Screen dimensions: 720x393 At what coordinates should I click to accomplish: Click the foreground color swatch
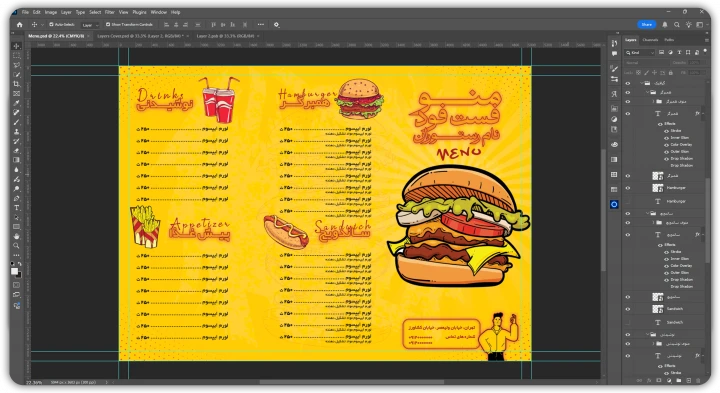[x=14, y=271]
